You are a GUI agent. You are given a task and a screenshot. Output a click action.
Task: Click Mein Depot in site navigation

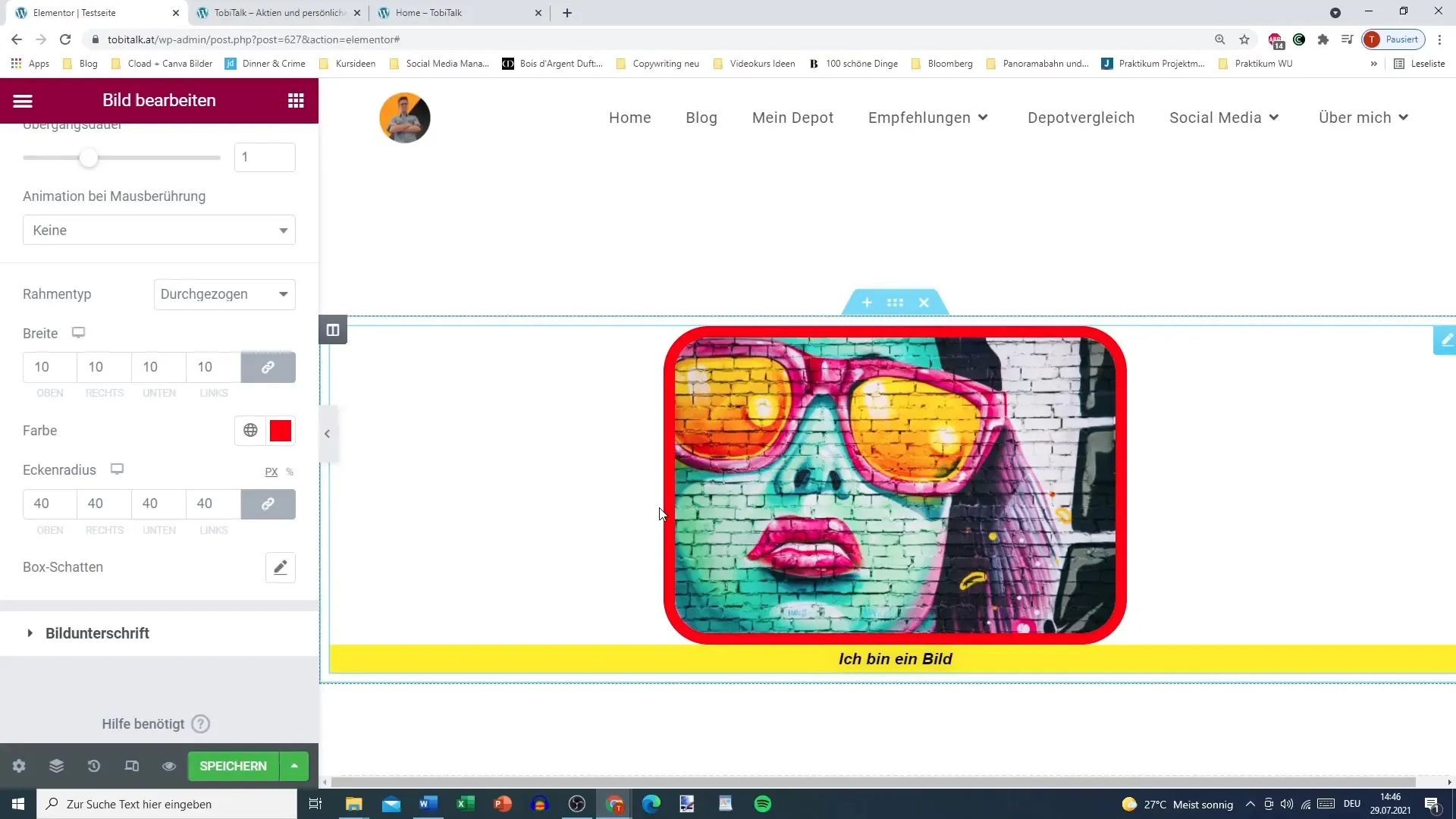click(793, 118)
